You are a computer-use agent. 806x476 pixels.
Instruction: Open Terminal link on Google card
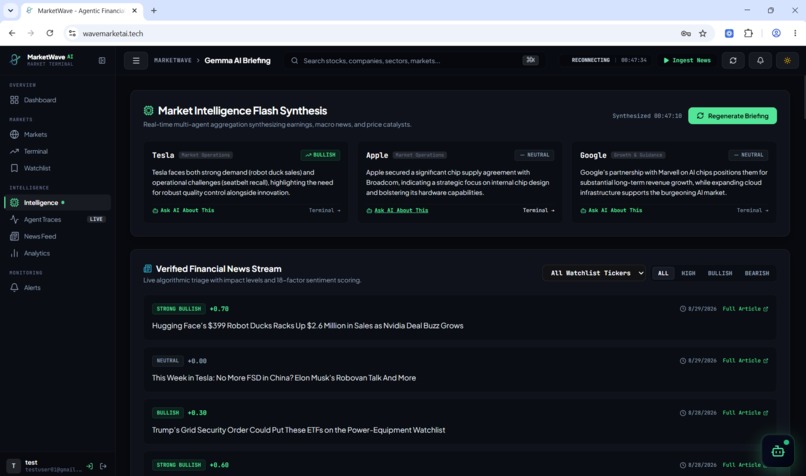tap(753, 210)
